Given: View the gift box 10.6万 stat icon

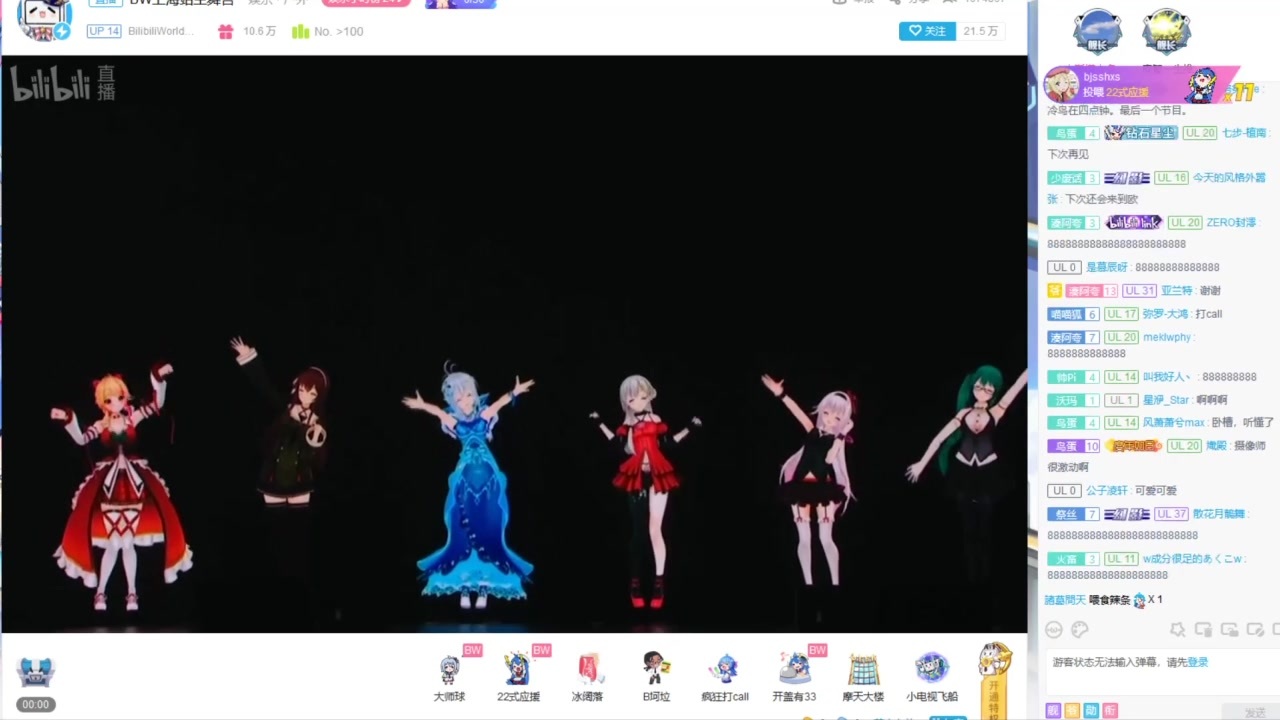Looking at the screenshot, I should 226,31.
